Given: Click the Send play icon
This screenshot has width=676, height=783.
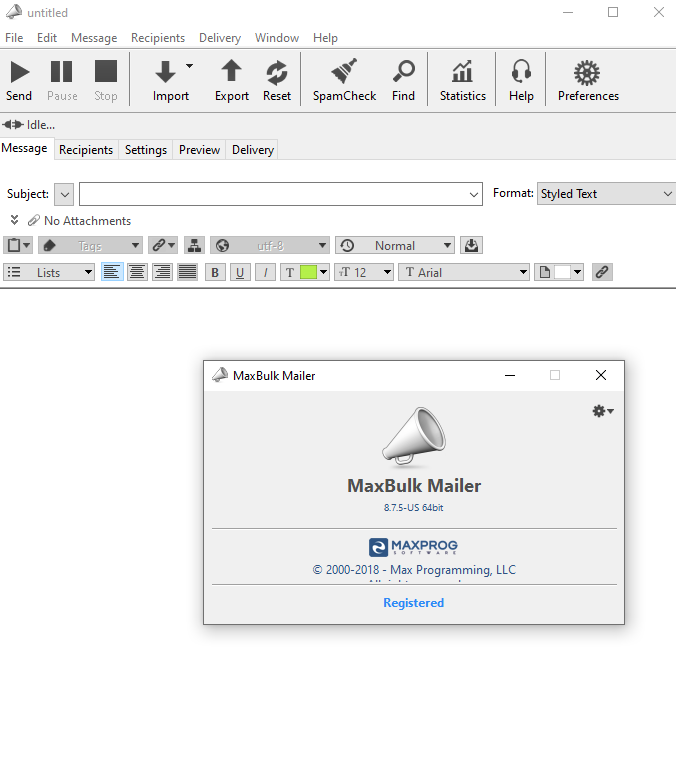Looking at the screenshot, I should [19, 72].
